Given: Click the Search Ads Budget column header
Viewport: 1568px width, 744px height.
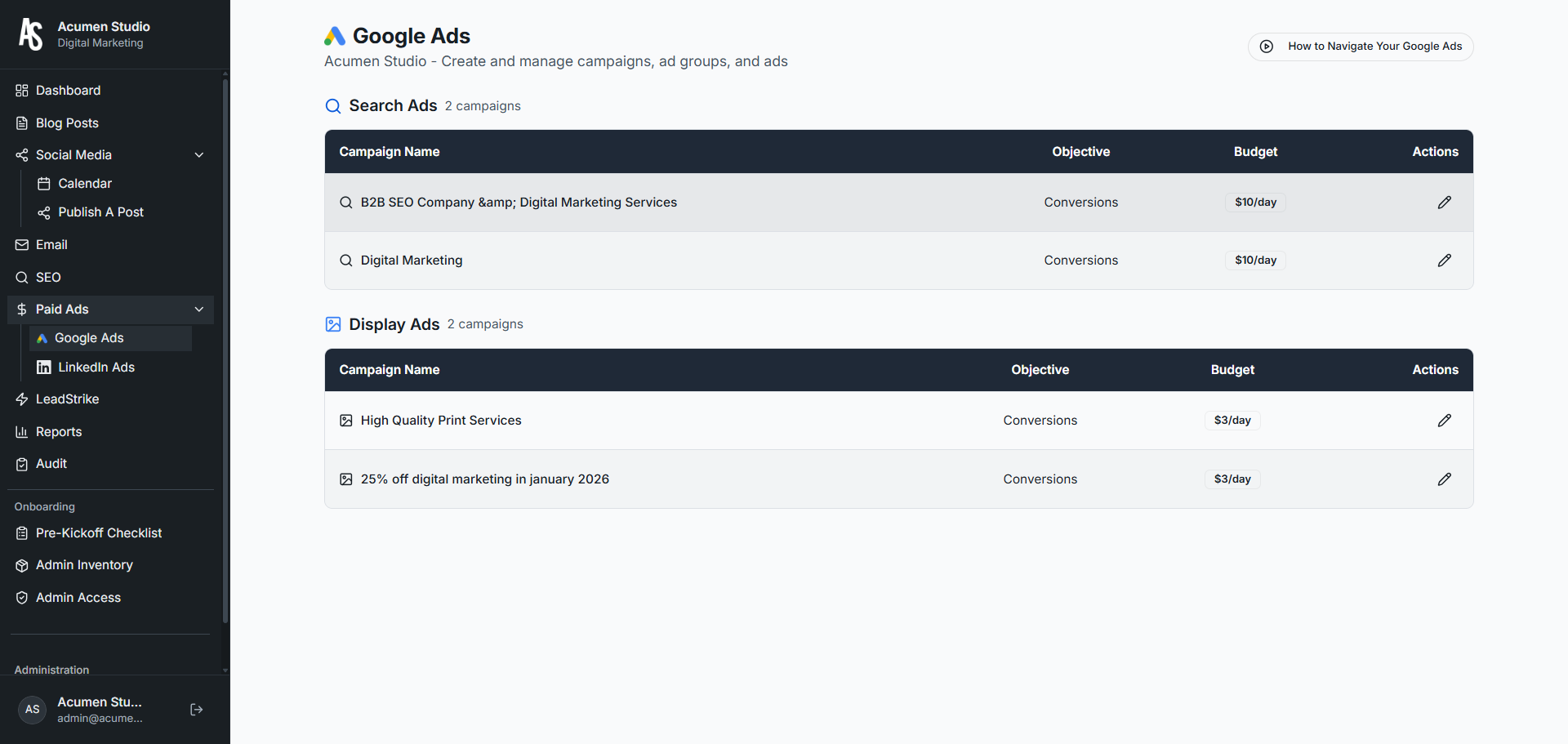Looking at the screenshot, I should tap(1255, 152).
